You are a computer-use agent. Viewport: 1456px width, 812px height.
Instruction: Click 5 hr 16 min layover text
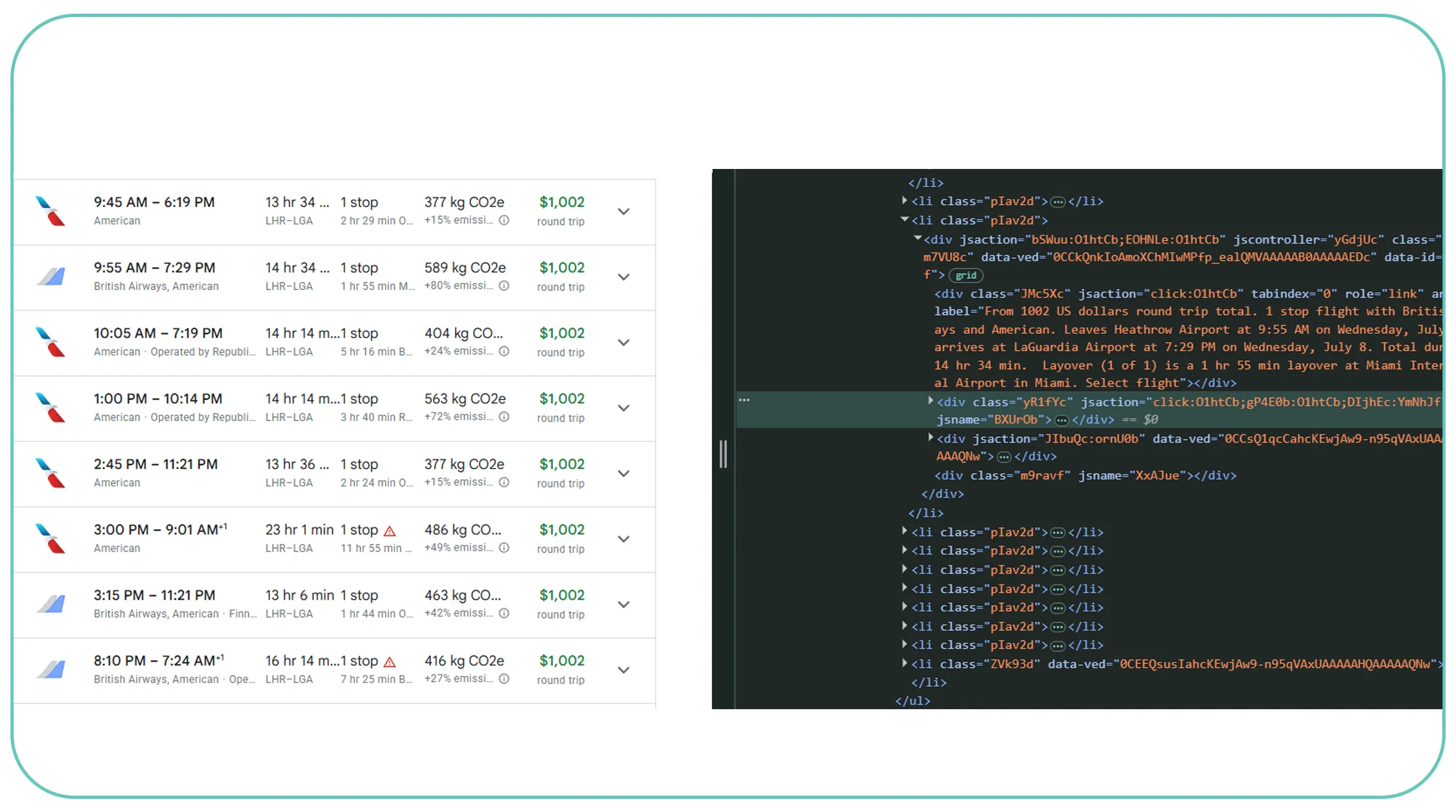[x=376, y=352]
